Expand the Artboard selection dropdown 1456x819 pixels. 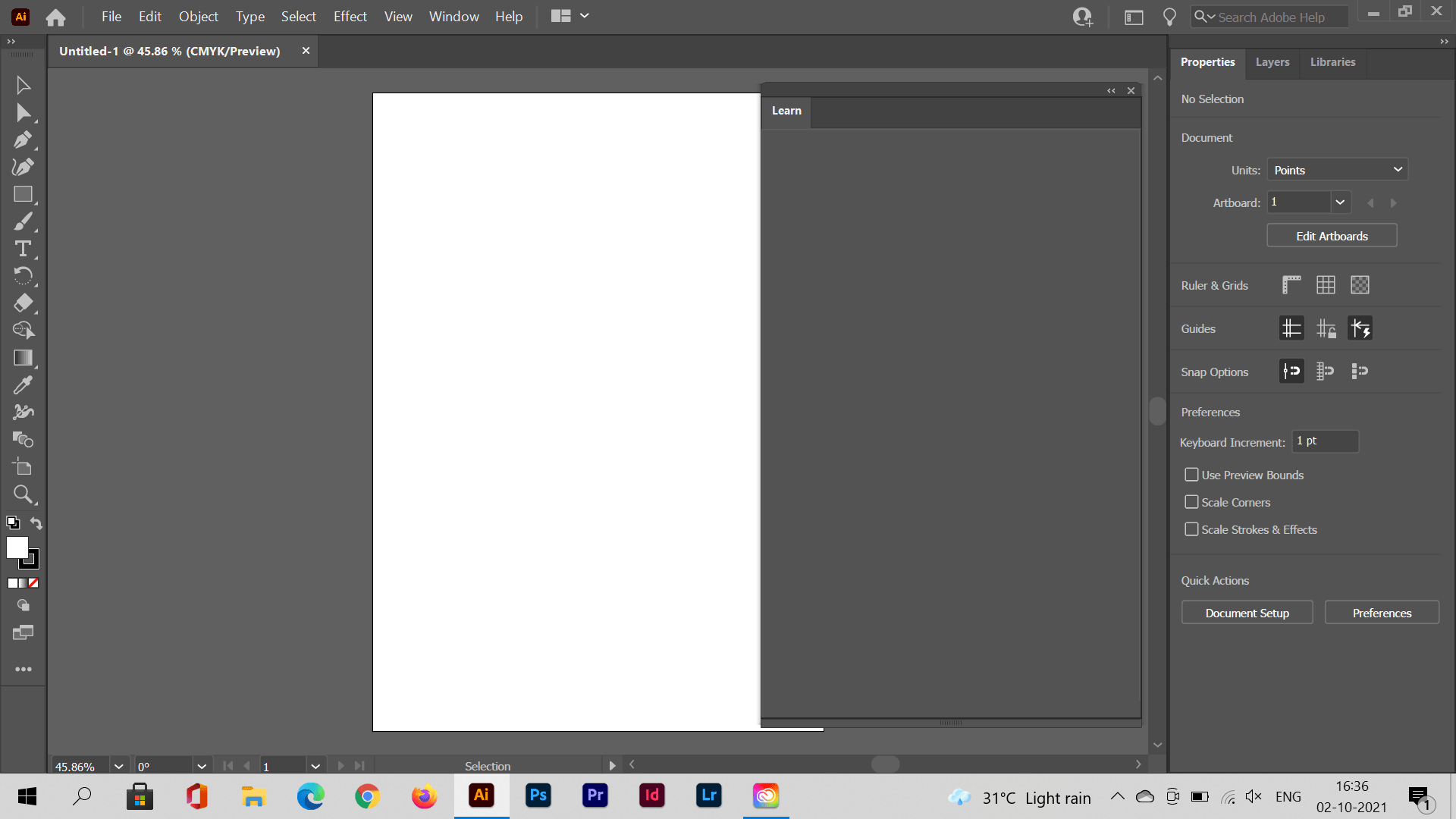1340,202
